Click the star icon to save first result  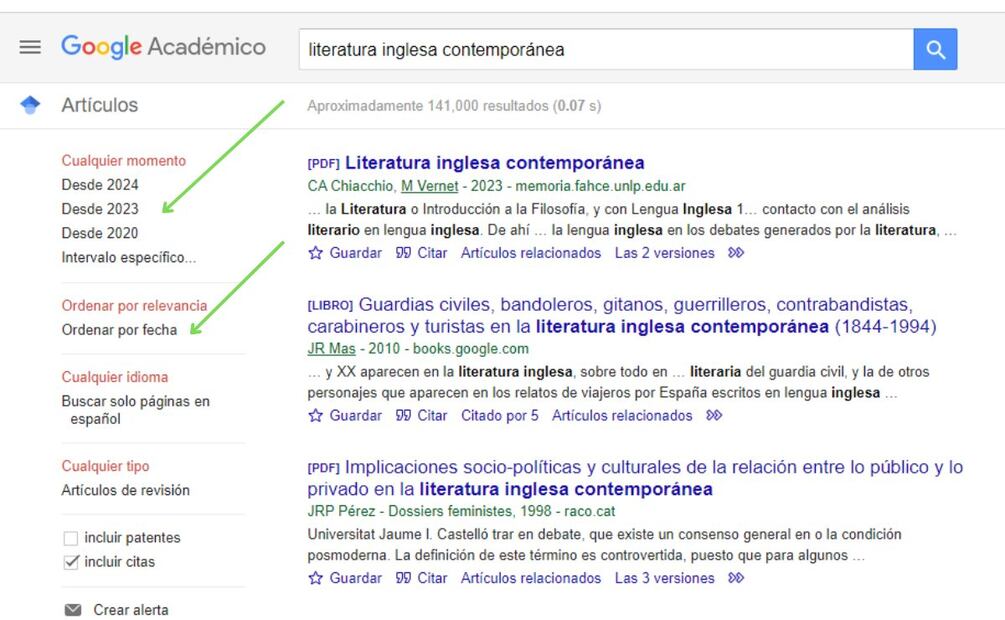coord(316,253)
